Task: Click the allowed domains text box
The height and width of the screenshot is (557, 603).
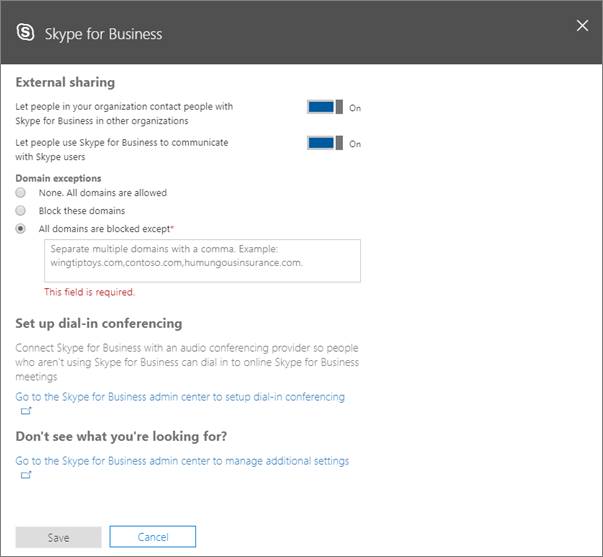Action: pos(202,260)
